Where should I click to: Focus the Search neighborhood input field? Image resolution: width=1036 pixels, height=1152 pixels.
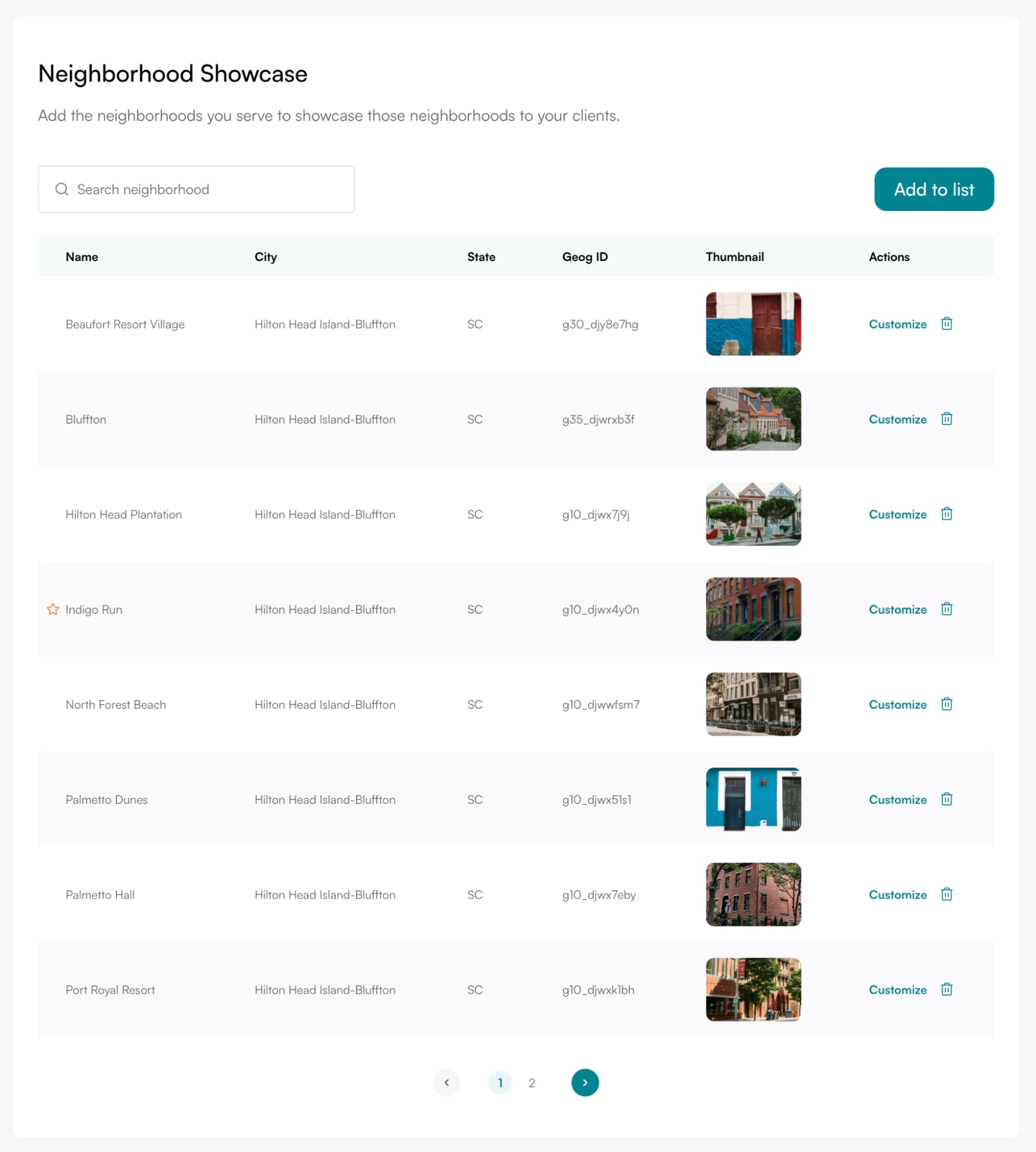[196, 189]
